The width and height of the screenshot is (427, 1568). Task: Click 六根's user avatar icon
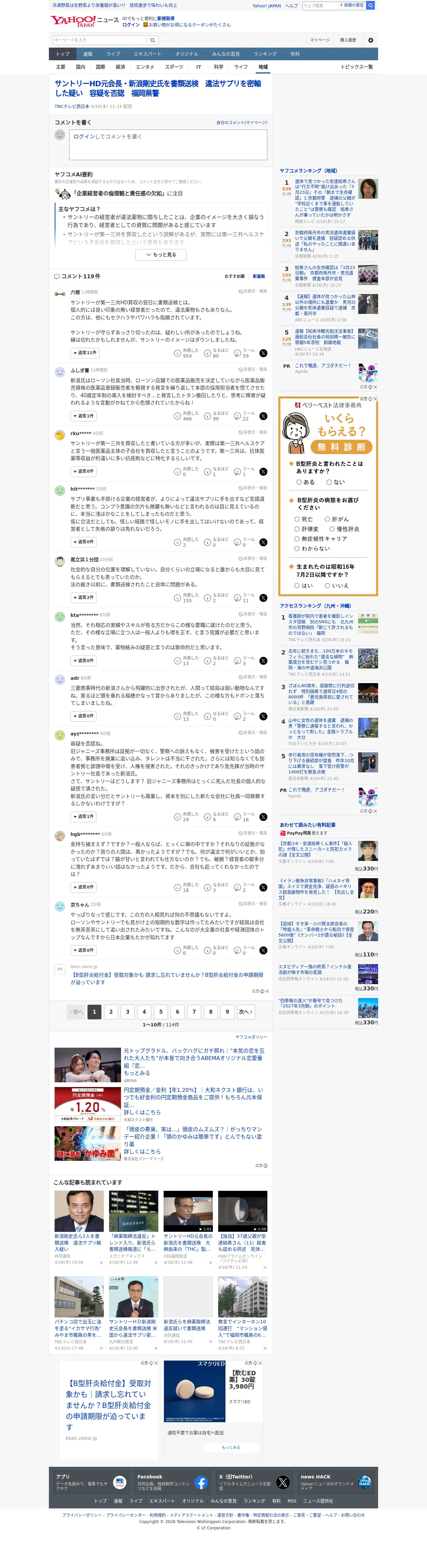pos(60,293)
